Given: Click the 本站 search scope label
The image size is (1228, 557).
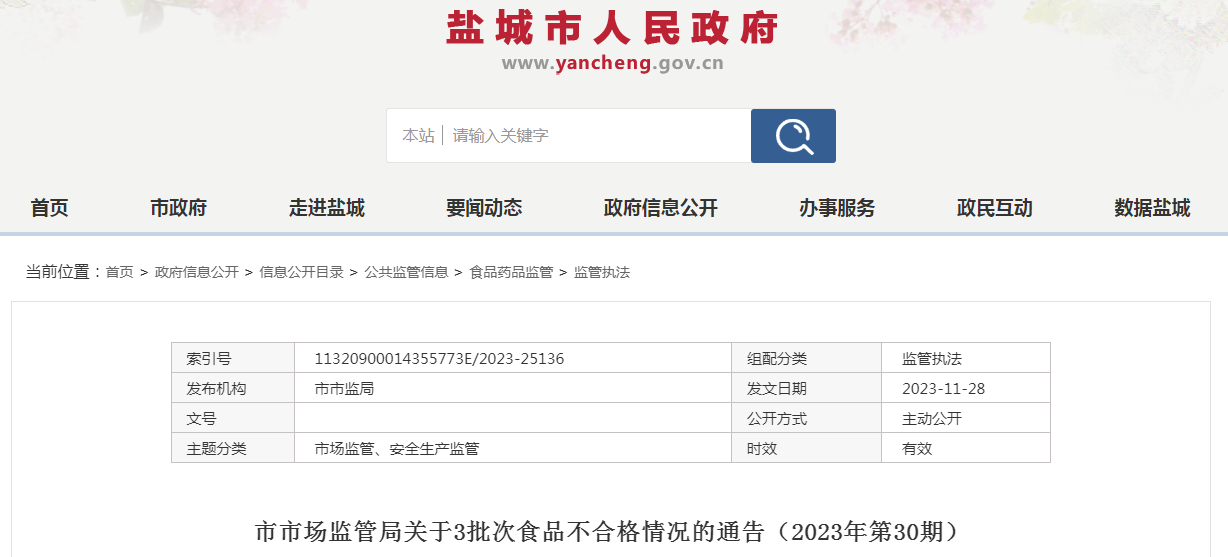Looking at the screenshot, I should tap(418, 136).
